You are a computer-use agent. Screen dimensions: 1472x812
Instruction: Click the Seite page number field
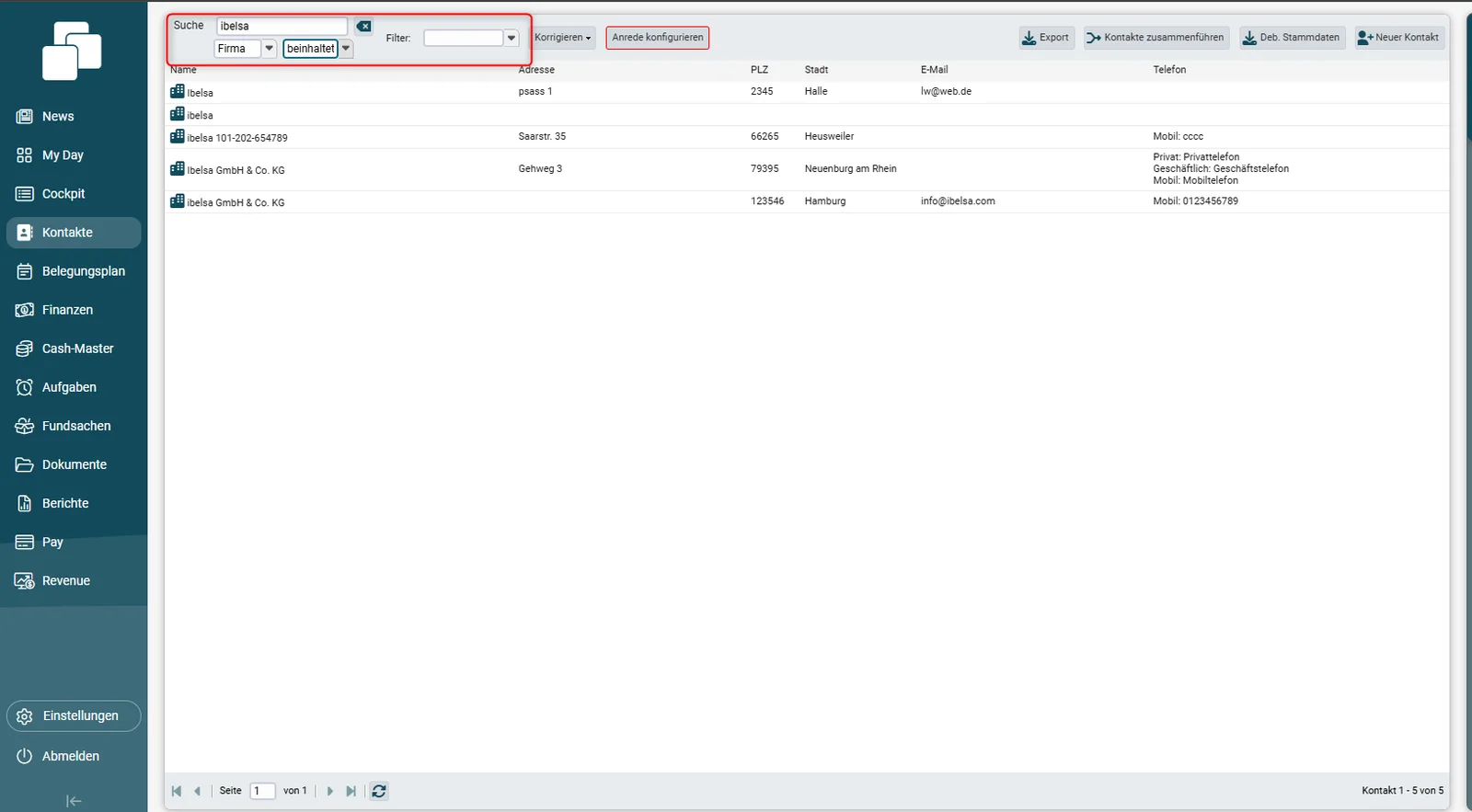[x=262, y=791]
